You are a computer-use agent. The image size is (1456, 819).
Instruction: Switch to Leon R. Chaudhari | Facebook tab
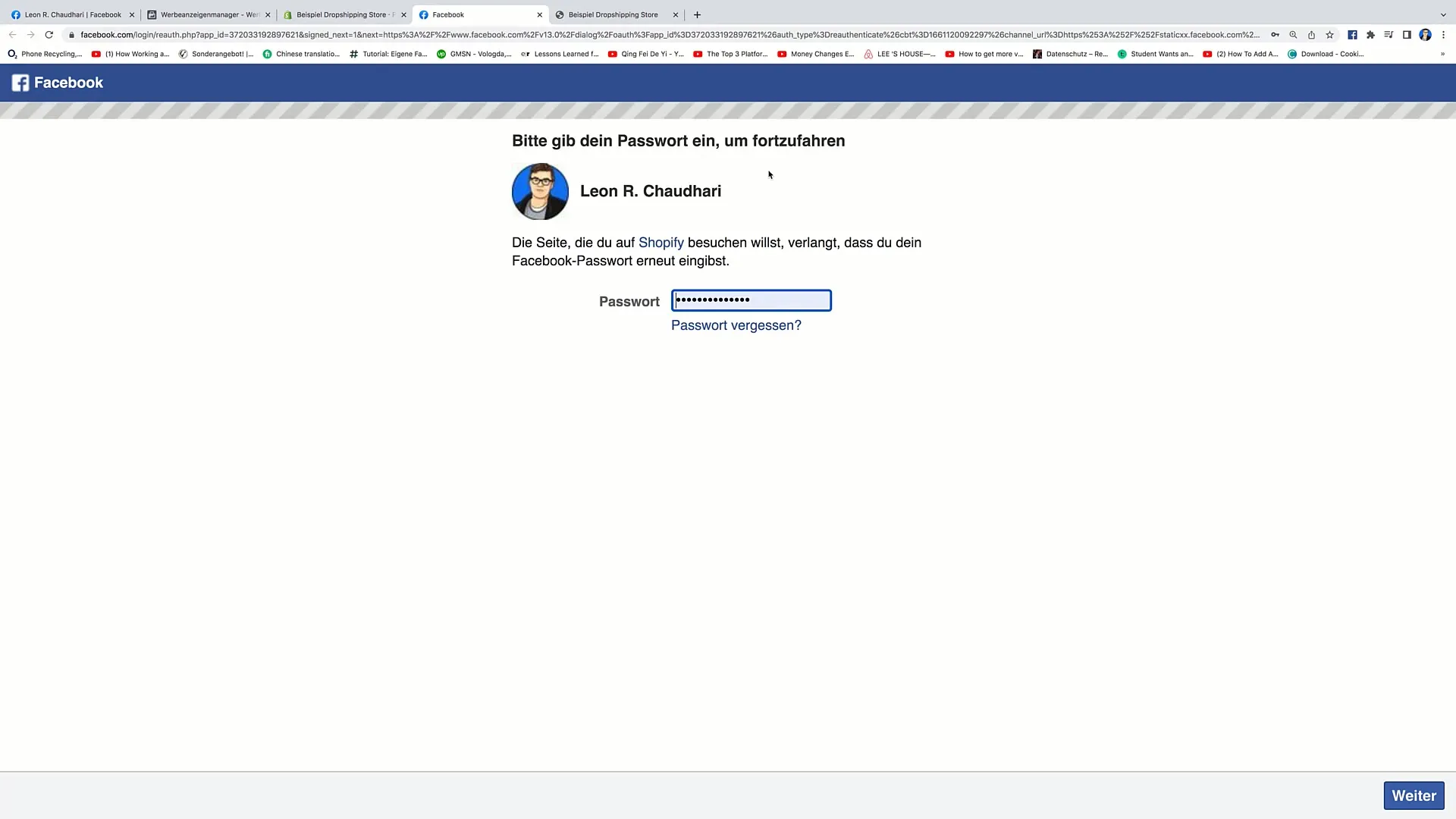tap(73, 14)
